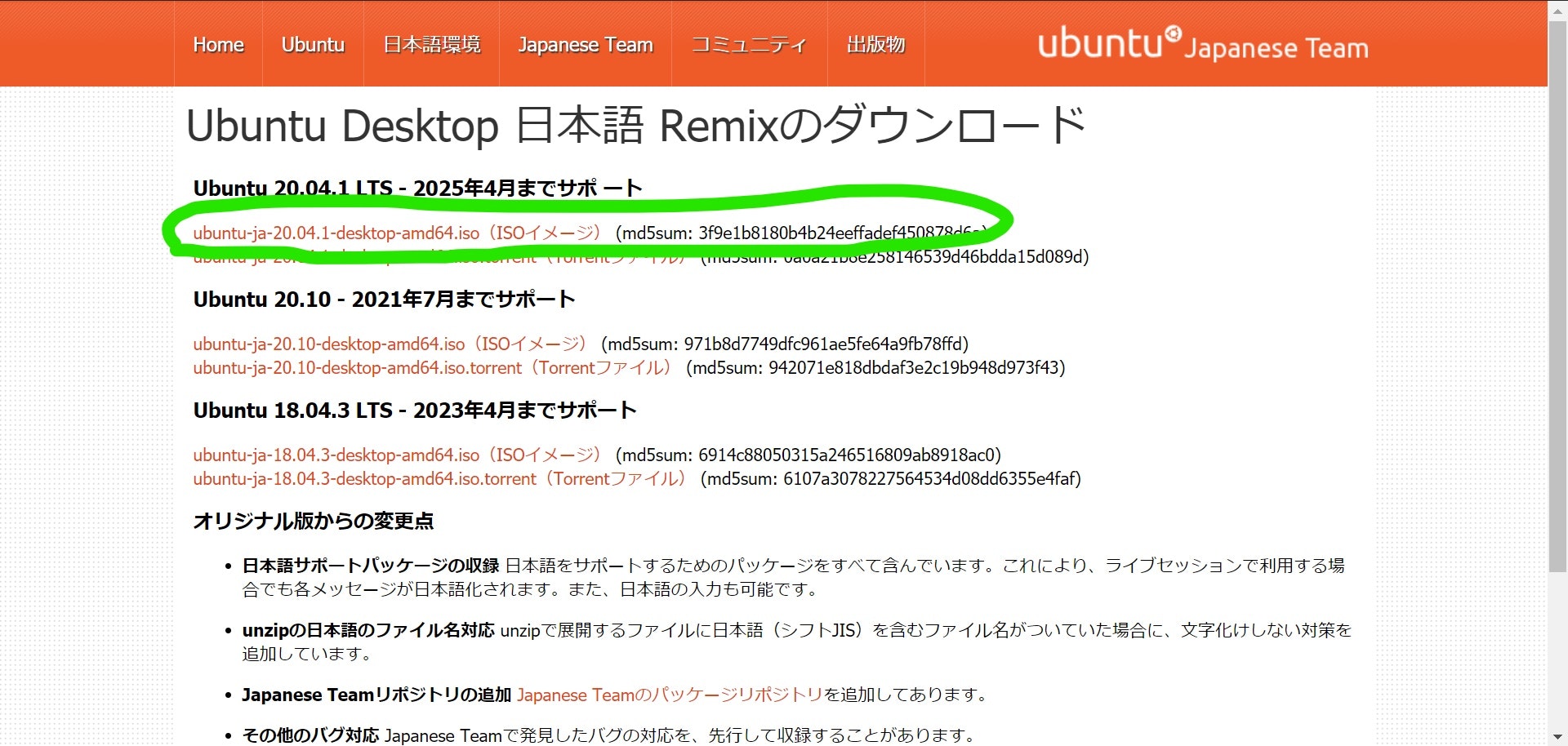This screenshot has height=746, width=1568.
Task: Click heading オリジナル版からの変更点
Action: click(x=314, y=521)
